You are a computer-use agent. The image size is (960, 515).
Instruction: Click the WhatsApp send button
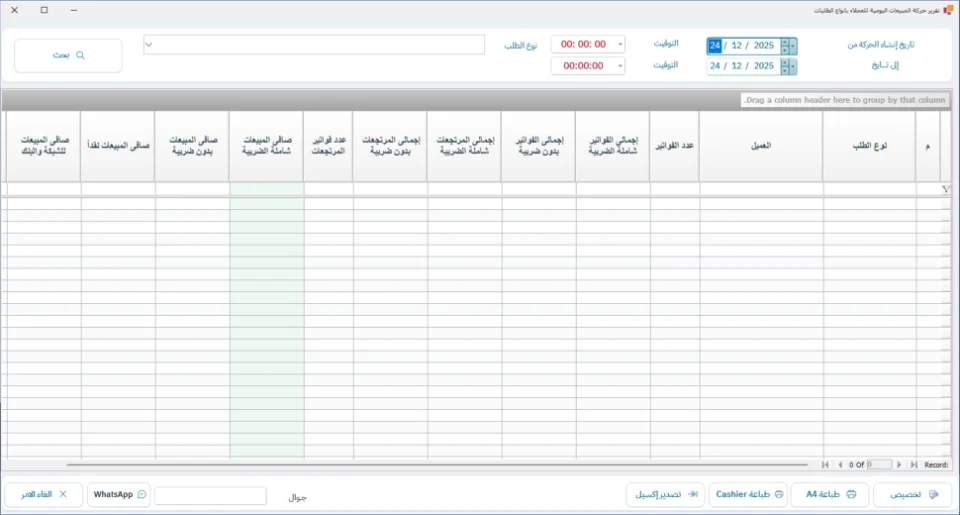point(119,494)
